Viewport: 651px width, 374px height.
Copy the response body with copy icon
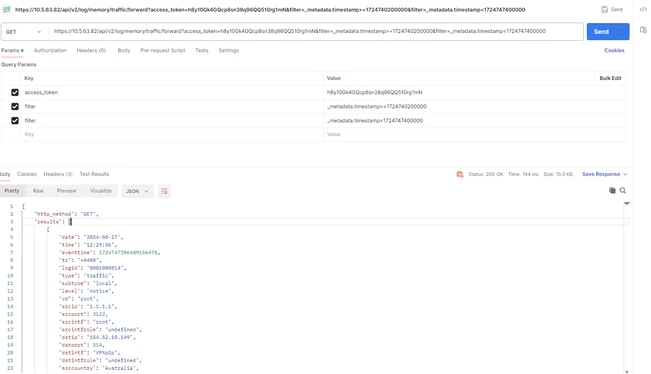[x=612, y=191]
